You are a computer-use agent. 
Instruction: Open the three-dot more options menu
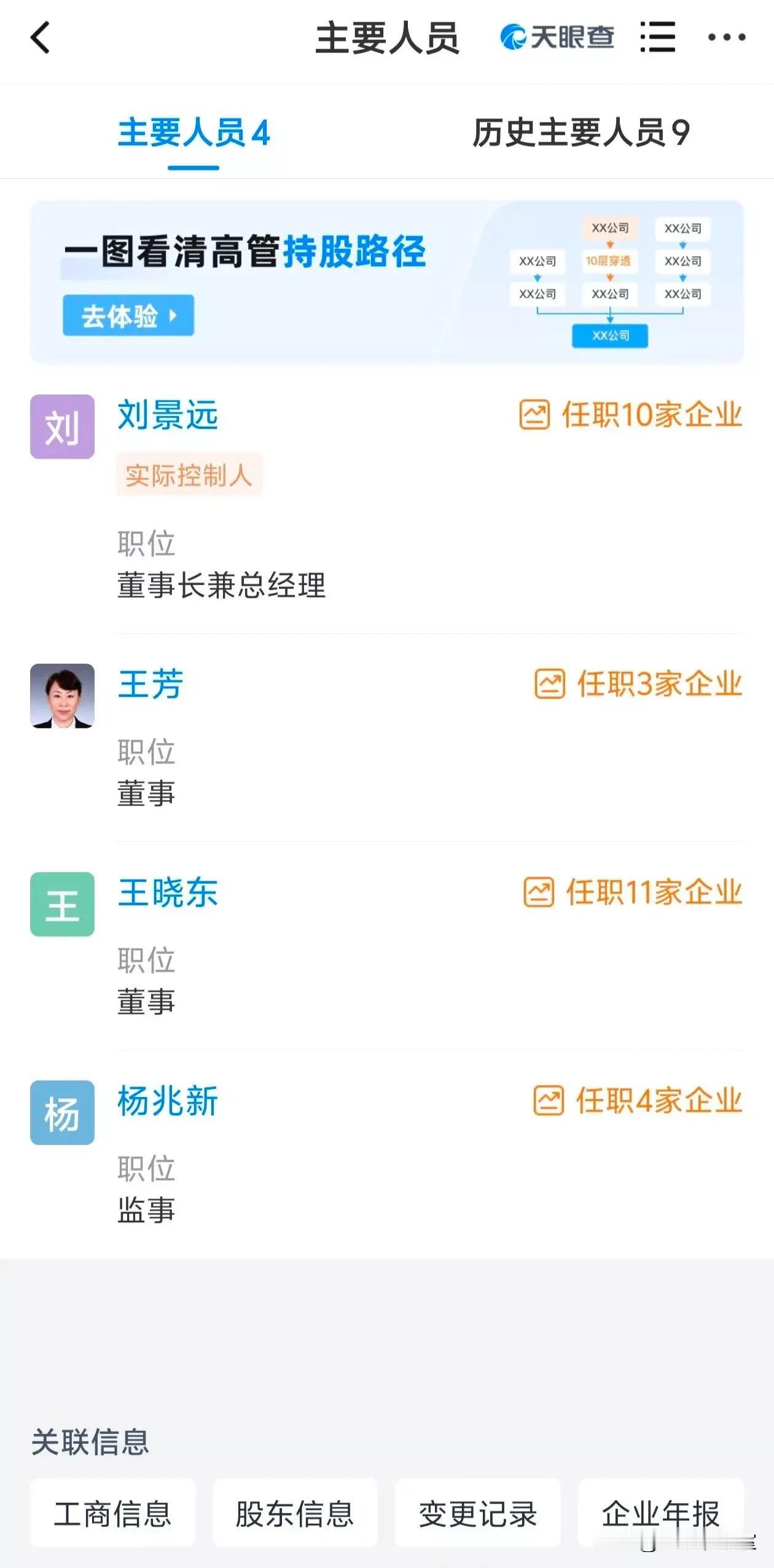[x=726, y=37]
